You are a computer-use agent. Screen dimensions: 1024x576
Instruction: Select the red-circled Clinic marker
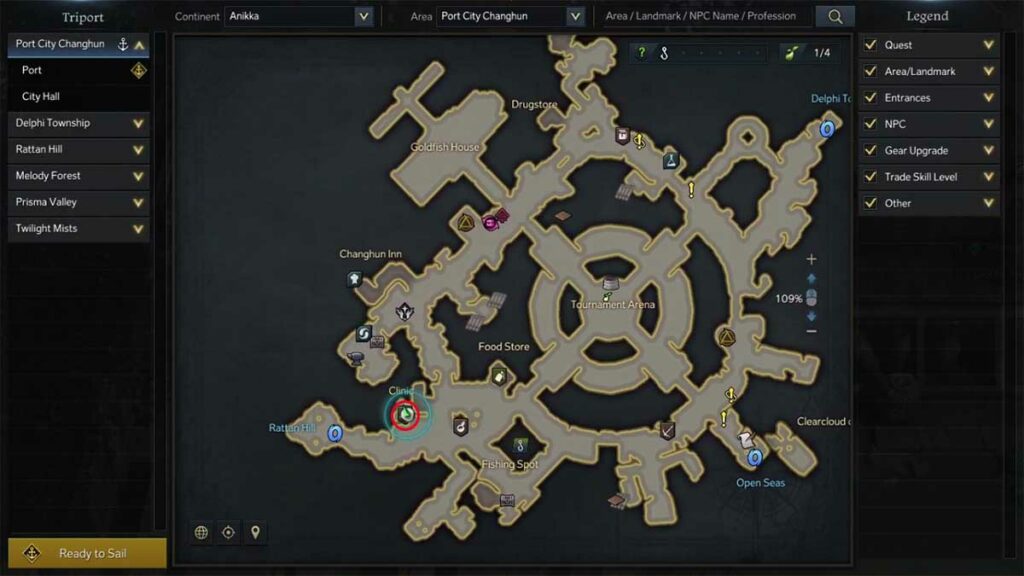tap(406, 414)
